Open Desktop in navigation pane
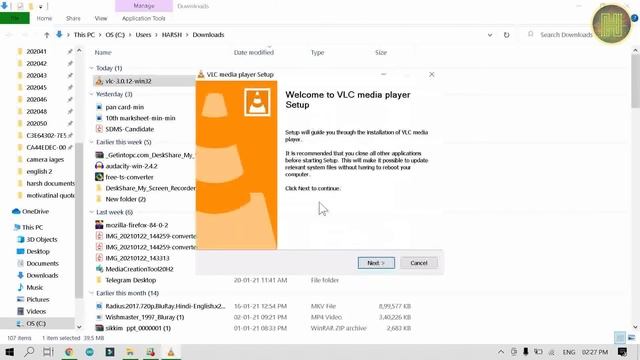This screenshot has height=360, width=640. [38, 251]
